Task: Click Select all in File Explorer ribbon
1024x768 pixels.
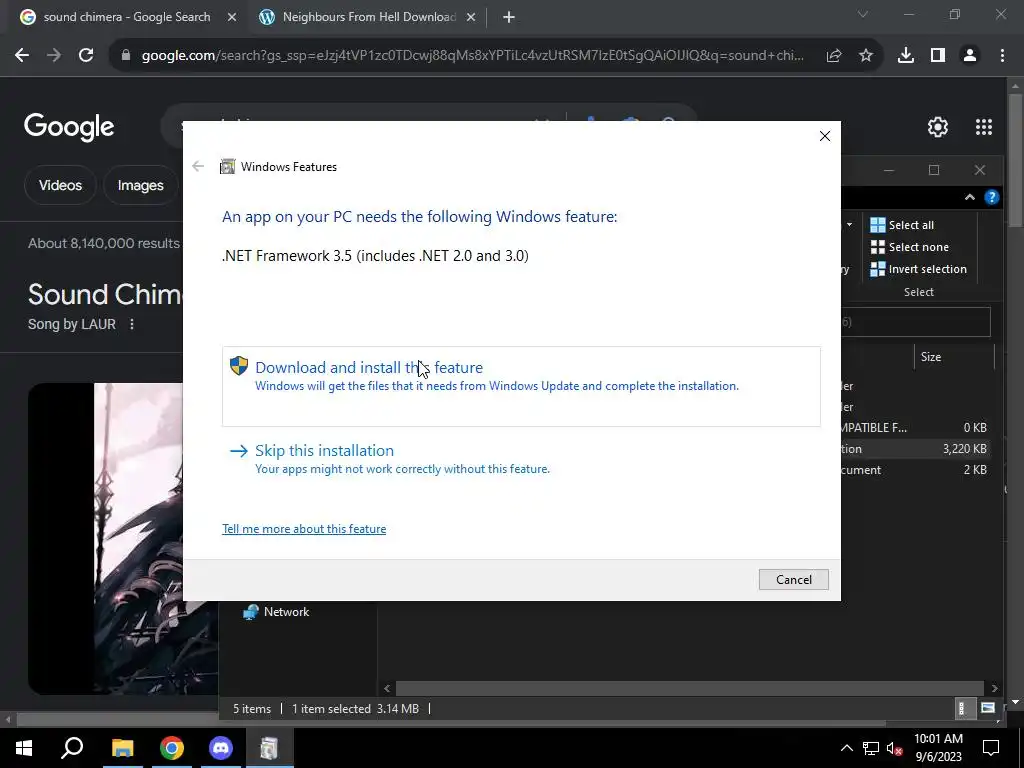Action: [903, 225]
